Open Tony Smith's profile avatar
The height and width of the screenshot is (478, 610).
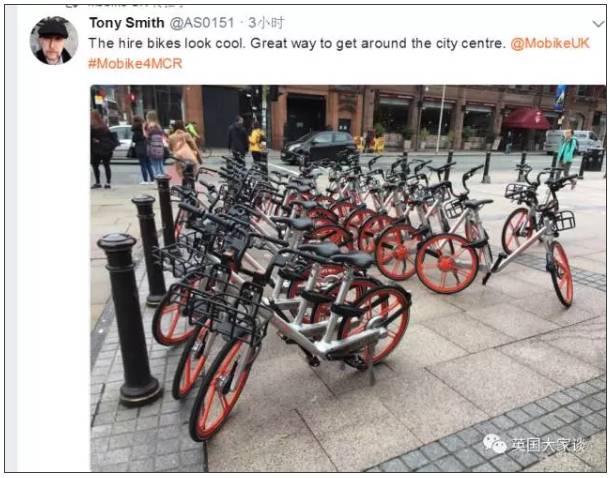point(54,40)
